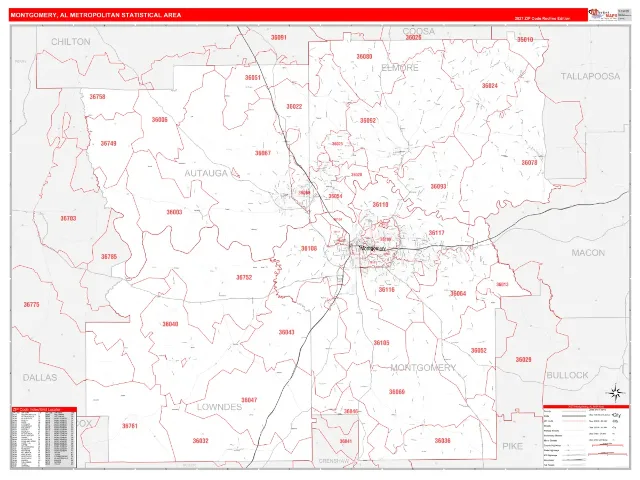The height and width of the screenshot is (480, 640).
Task: Click ZIP code 36761
Action: click(130, 426)
